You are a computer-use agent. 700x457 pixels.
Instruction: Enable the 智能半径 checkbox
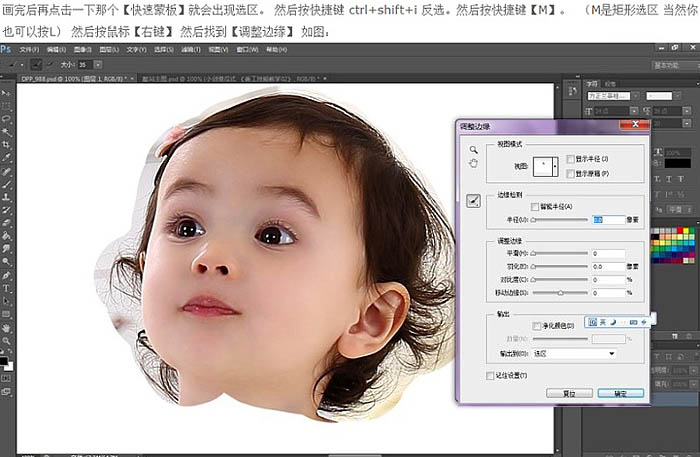click(536, 206)
